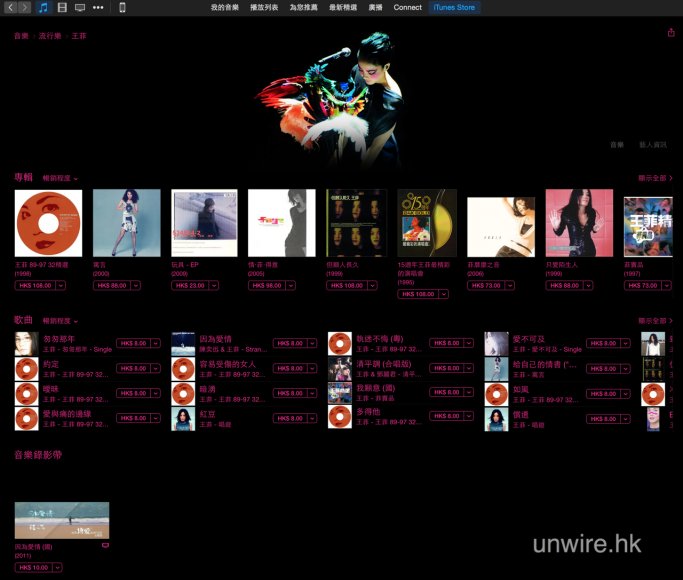Screen dimensions: 683x580
Task: Click the small video badge beside 因為愛情 (國) title
Action: (105, 545)
